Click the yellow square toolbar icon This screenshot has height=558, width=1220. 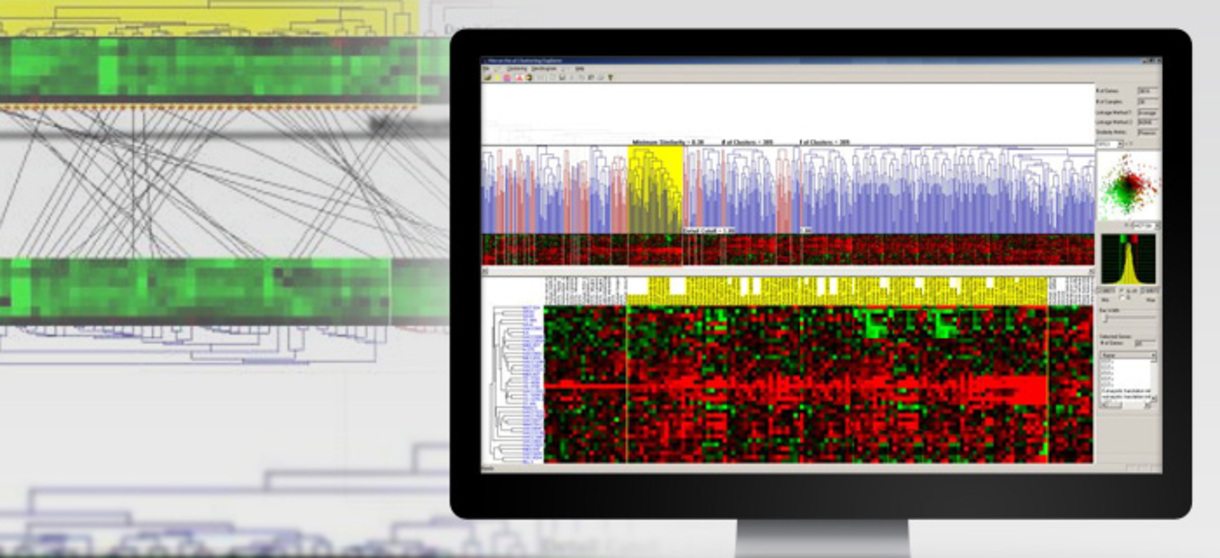(498, 78)
